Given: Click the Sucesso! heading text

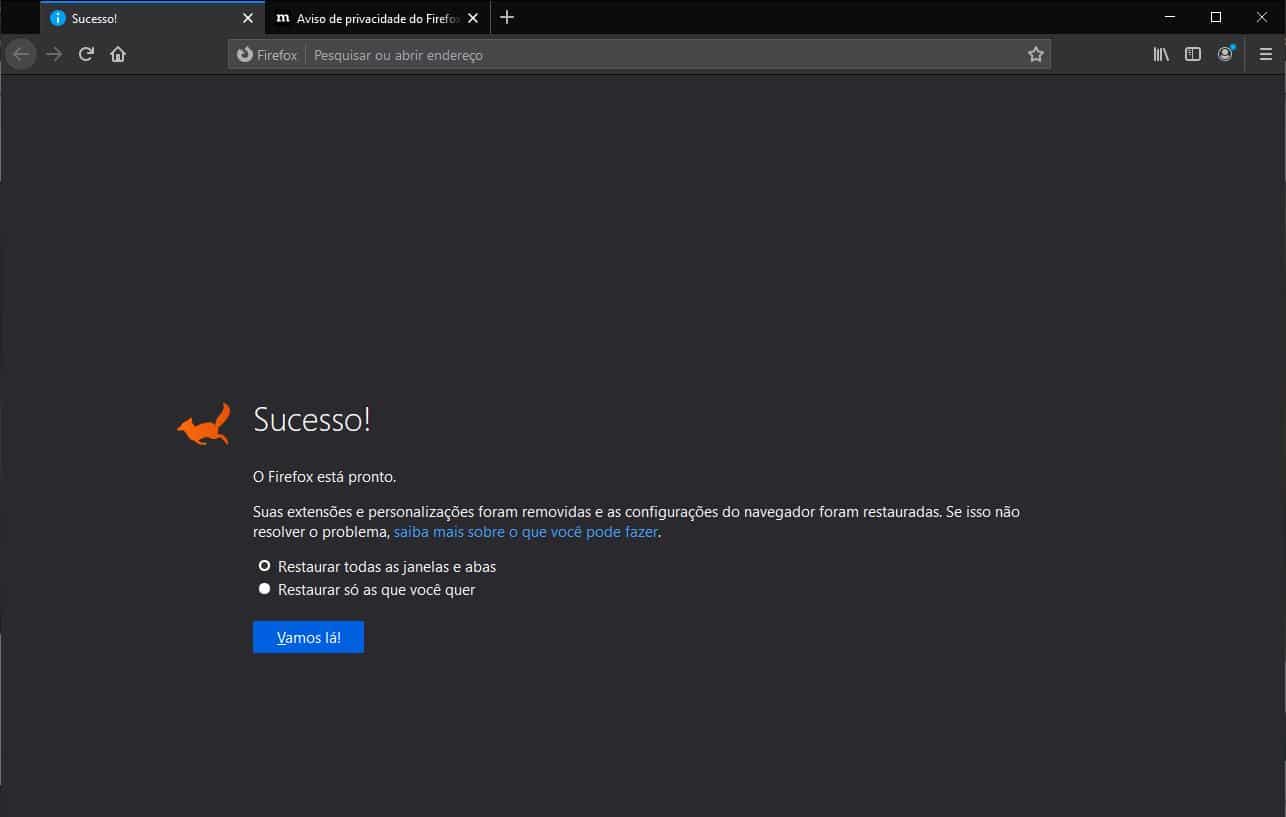Looking at the screenshot, I should click(x=312, y=419).
